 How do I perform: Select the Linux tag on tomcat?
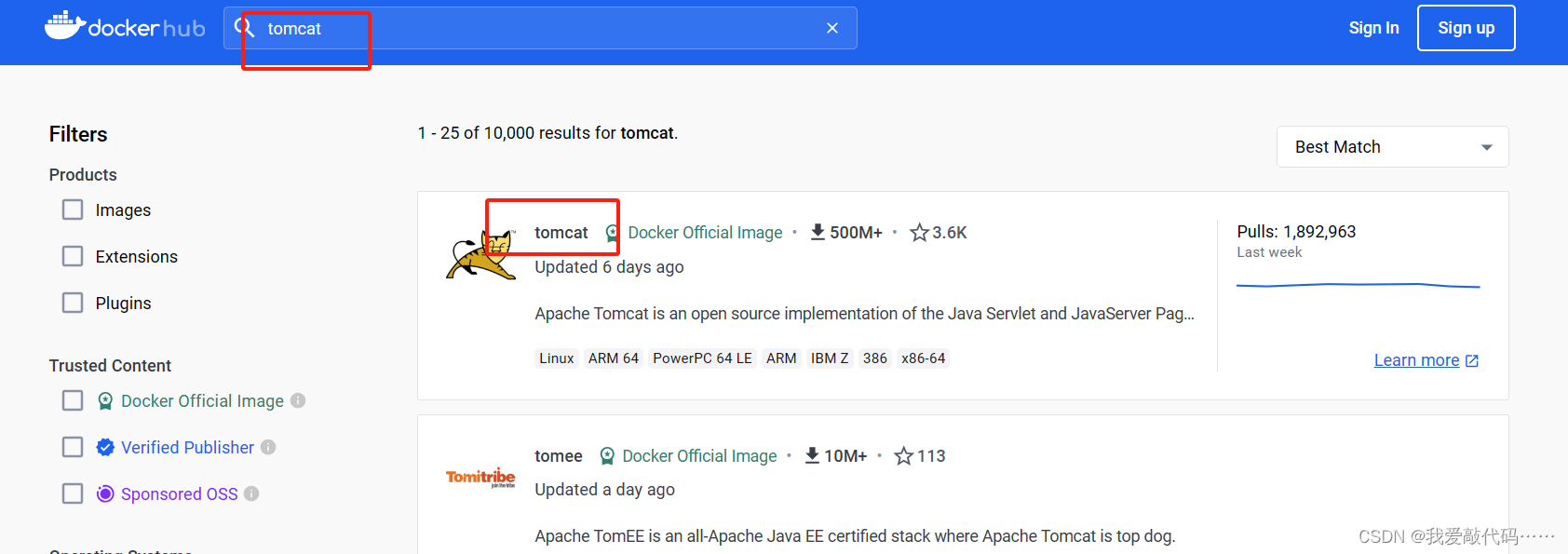pyautogui.click(x=556, y=358)
